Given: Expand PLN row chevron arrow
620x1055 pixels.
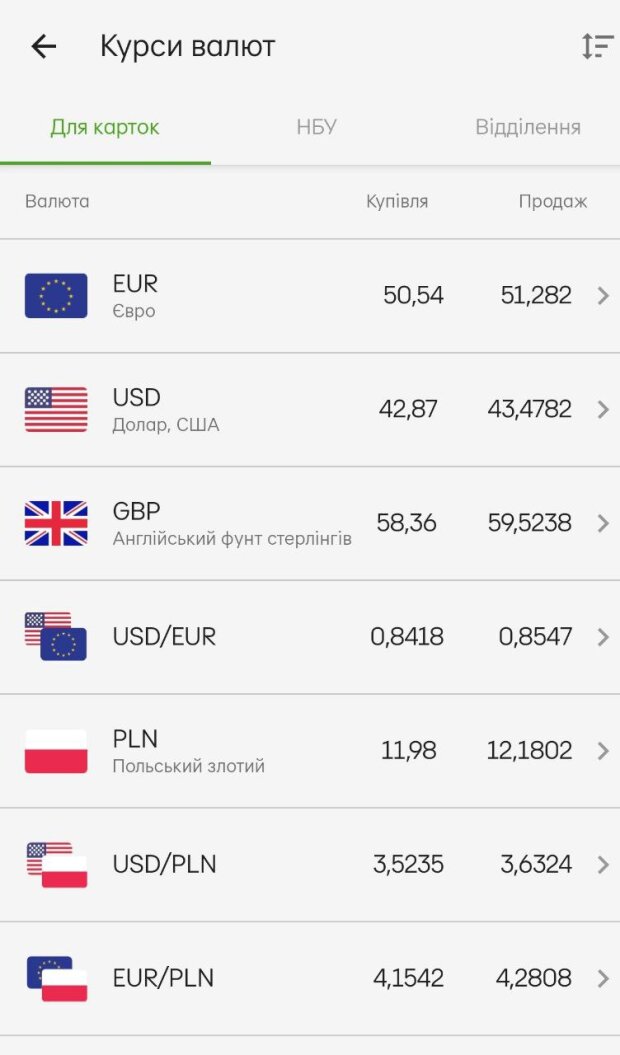Looking at the screenshot, I should pos(603,751).
